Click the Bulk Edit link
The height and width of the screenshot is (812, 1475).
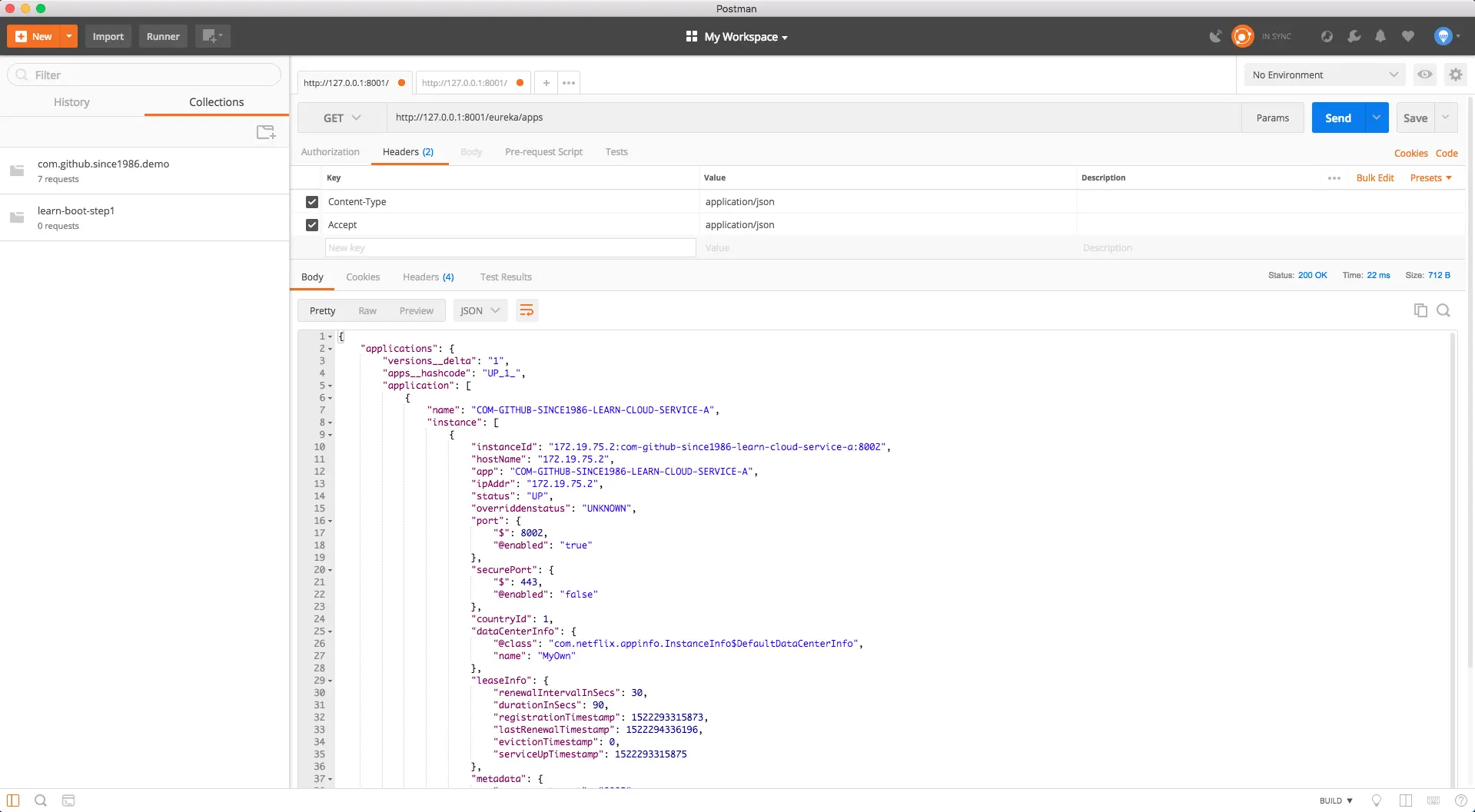tap(1375, 178)
